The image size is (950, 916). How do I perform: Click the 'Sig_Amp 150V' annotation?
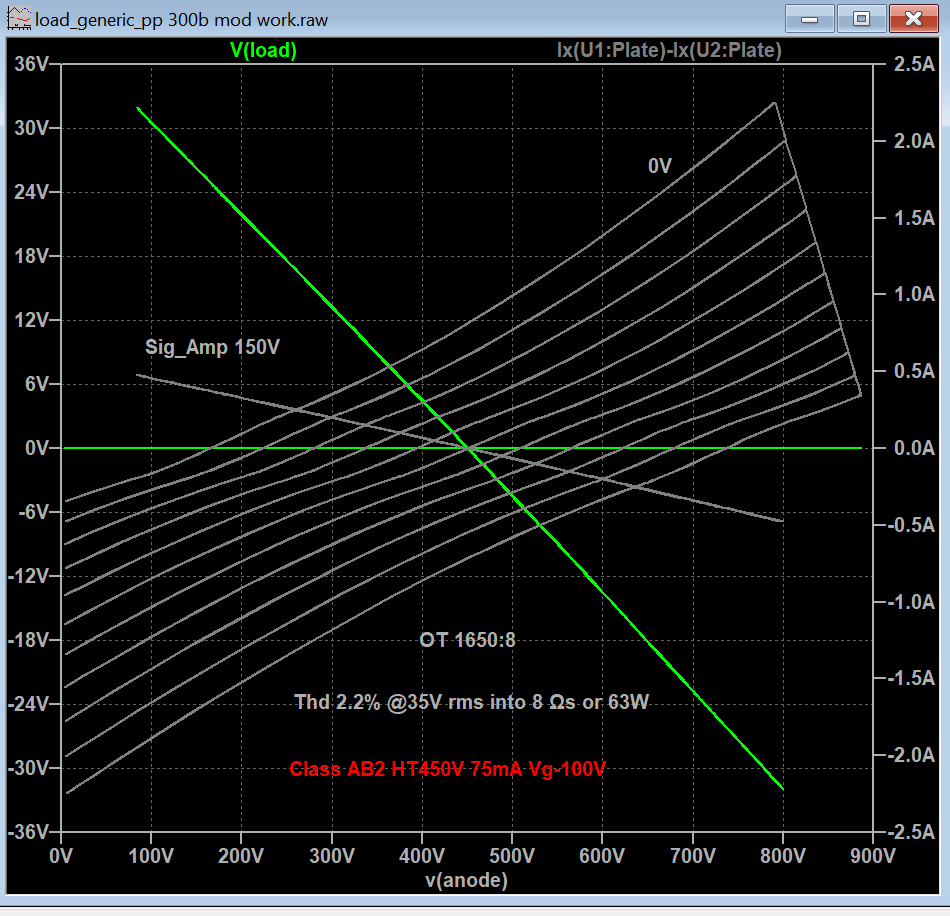[x=212, y=347]
